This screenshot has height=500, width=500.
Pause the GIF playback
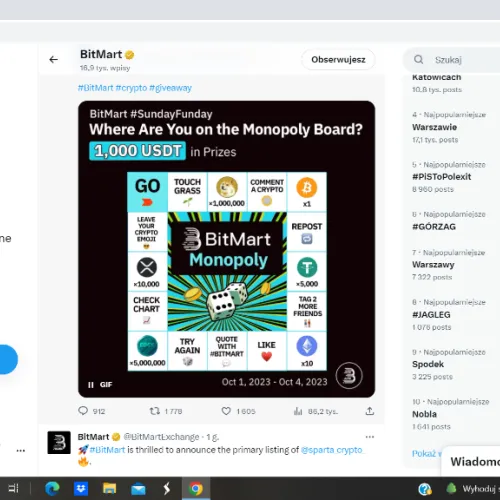(91, 385)
